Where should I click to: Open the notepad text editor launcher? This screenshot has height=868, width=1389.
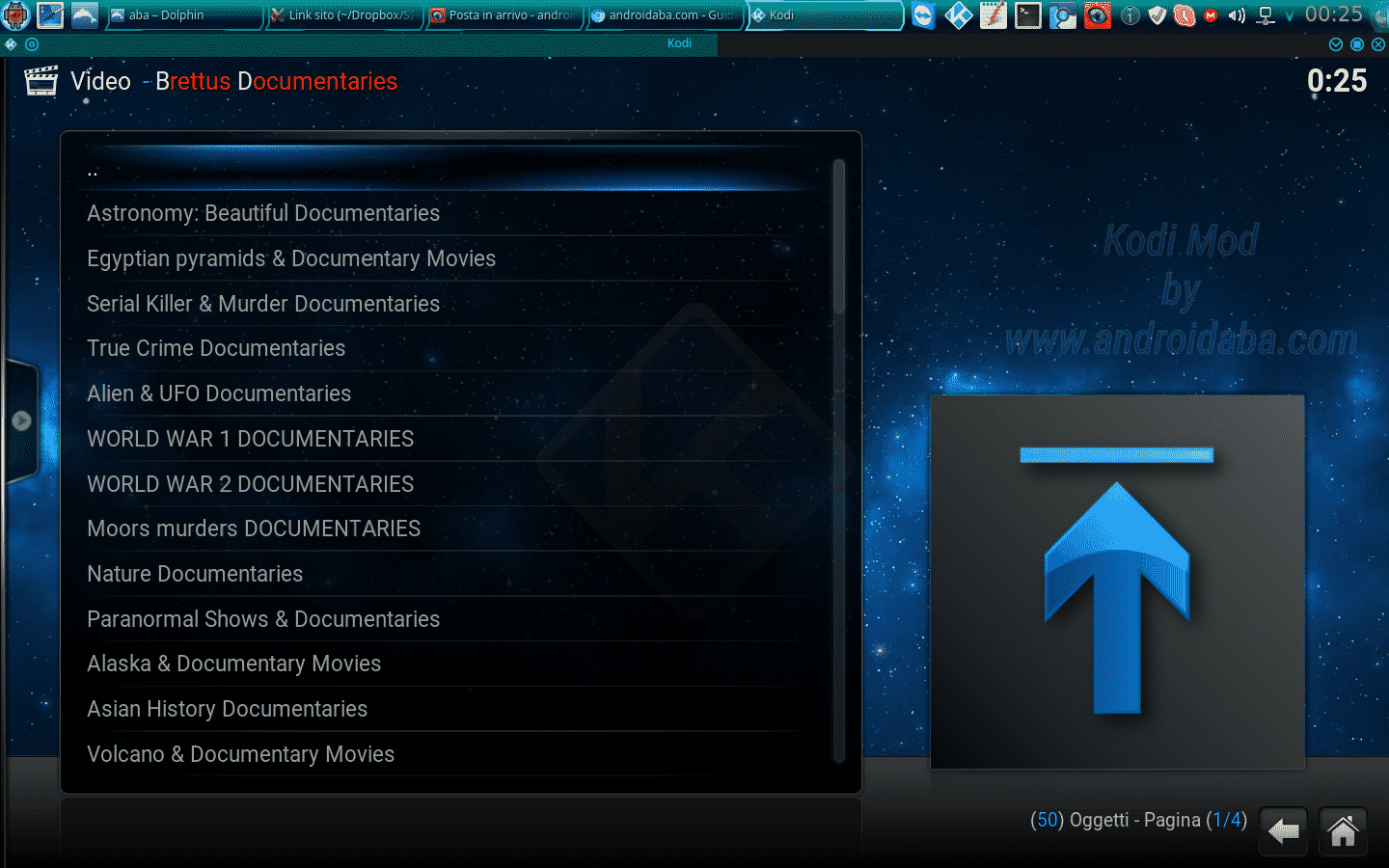point(994,15)
